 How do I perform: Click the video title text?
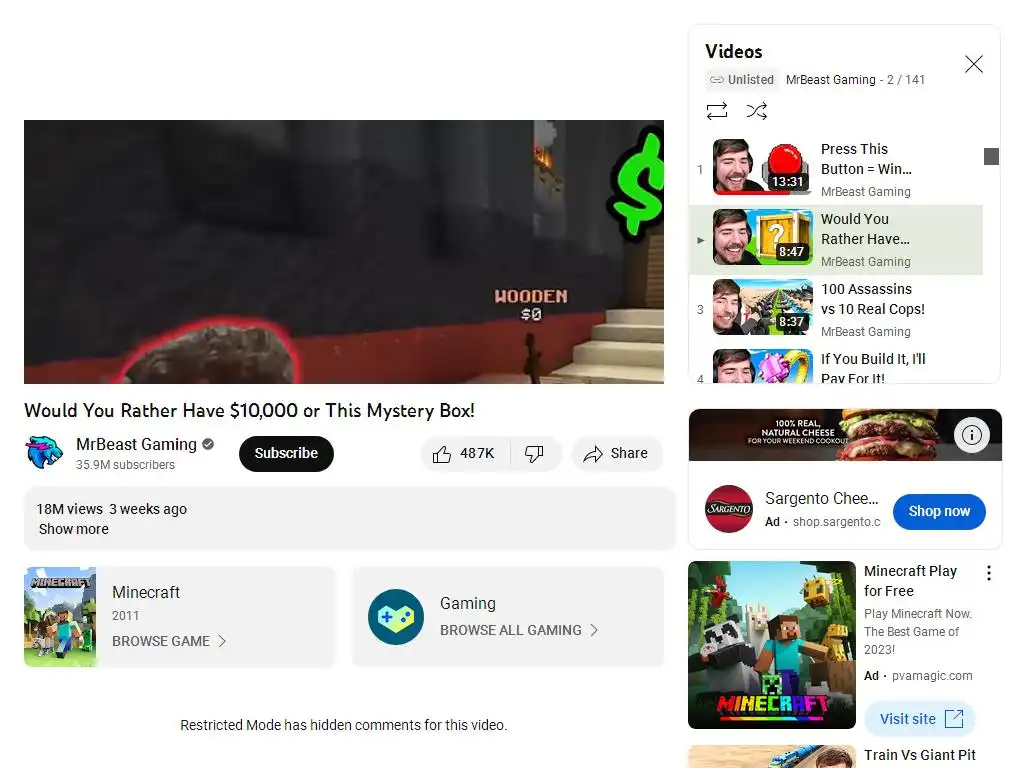pyautogui.click(x=249, y=411)
